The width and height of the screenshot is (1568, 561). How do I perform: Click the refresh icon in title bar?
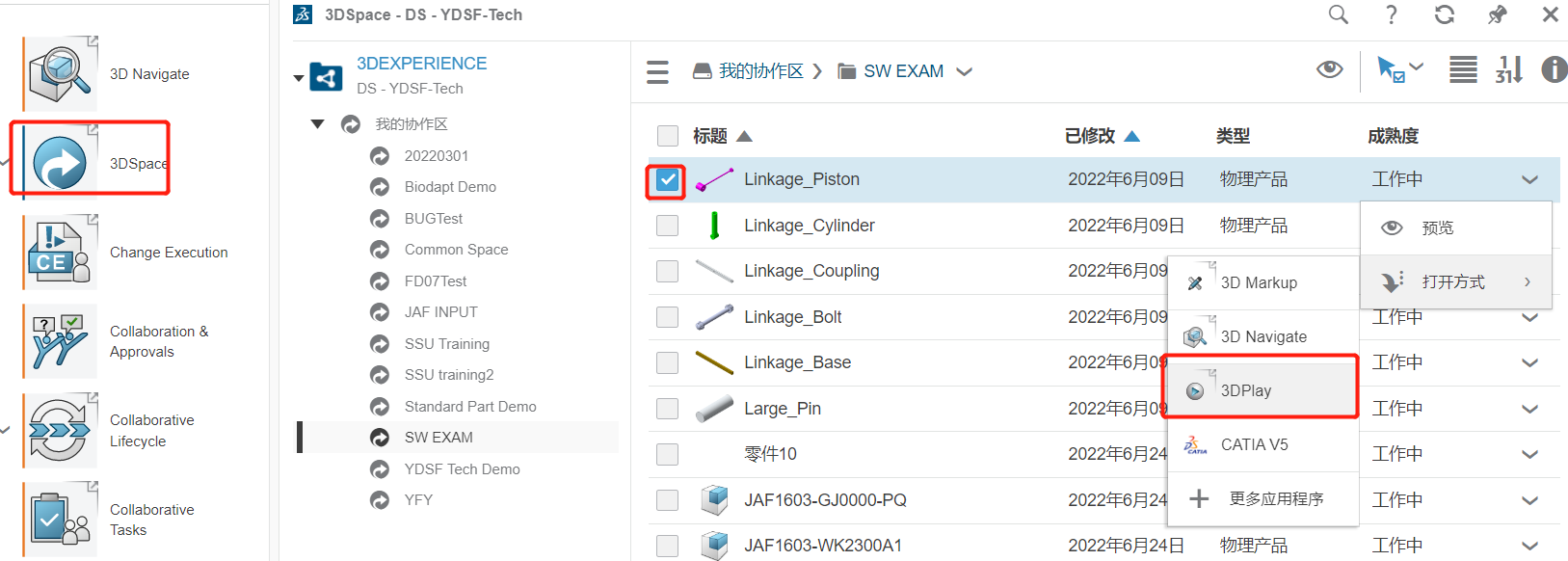[1444, 14]
